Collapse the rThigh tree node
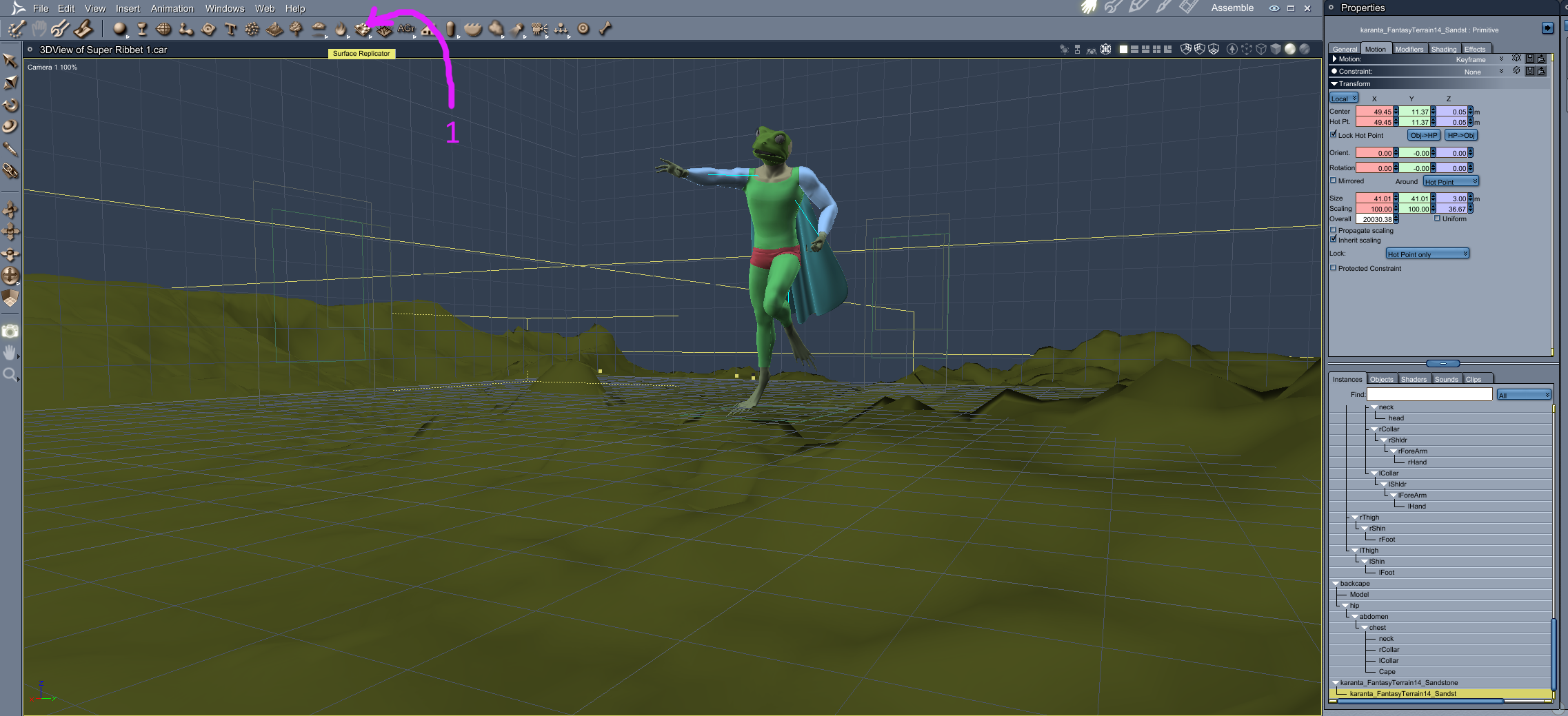This screenshot has height=716, width=1568. tap(1355, 518)
